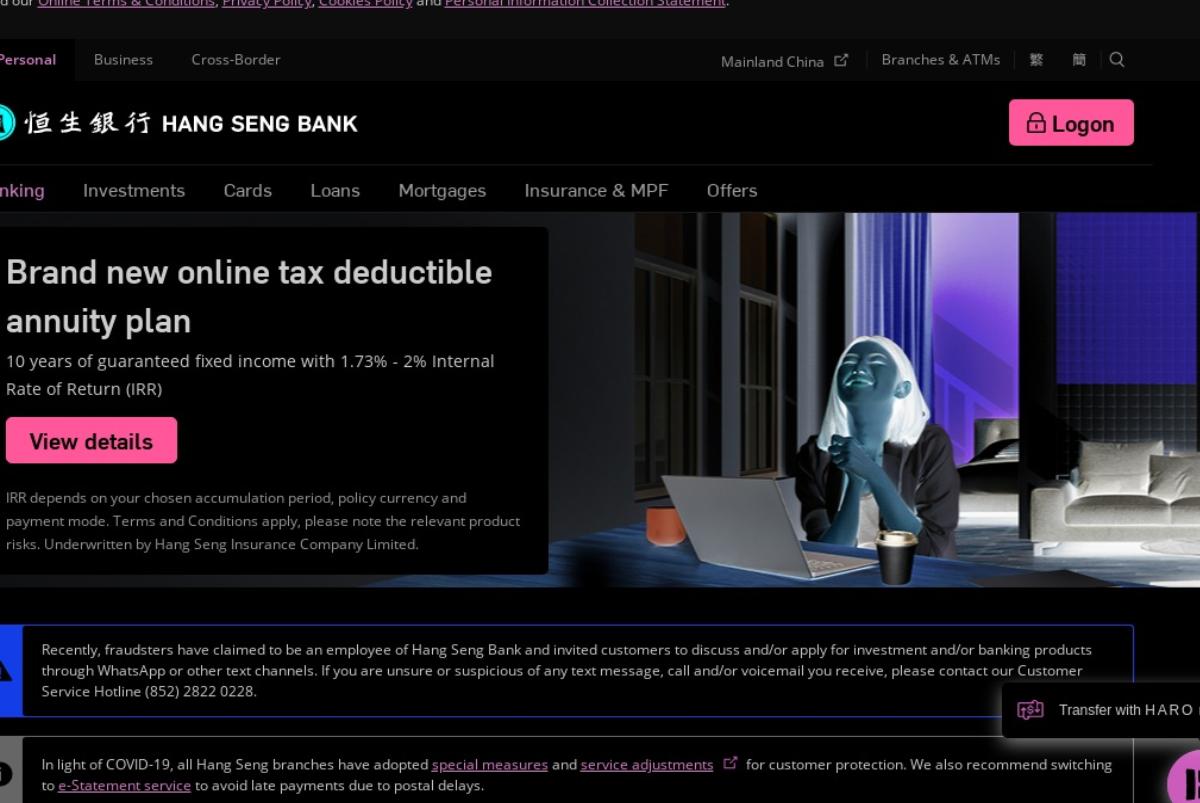The image size is (1200, 803).
Task: Click the external link icon after service adjustments
Action: point(730,763)
